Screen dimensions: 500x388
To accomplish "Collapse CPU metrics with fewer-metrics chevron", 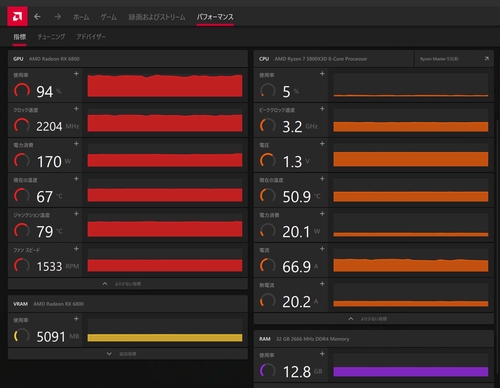I will click(x=351, y=319).
